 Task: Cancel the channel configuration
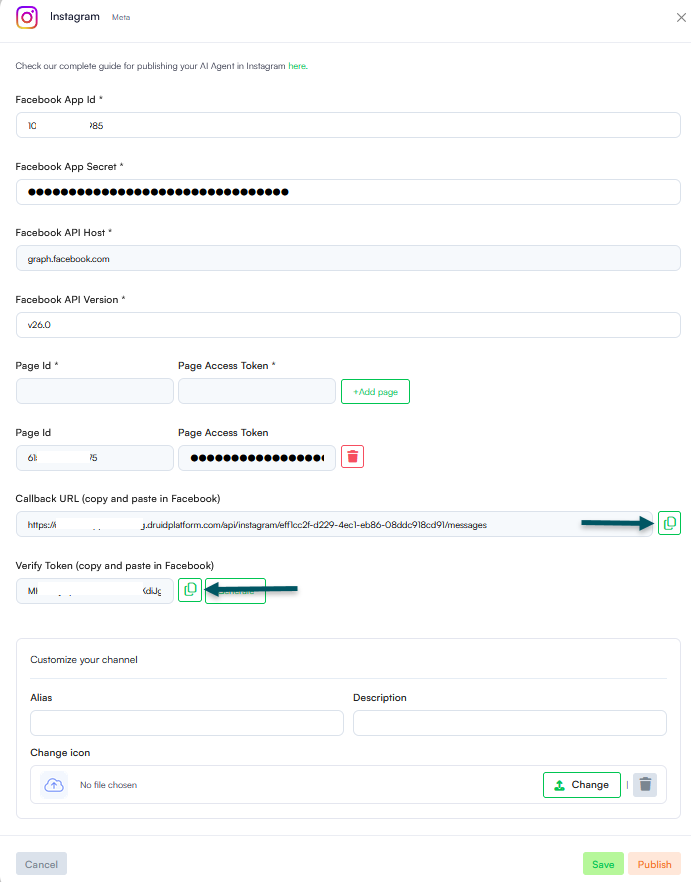coord(41,864)
